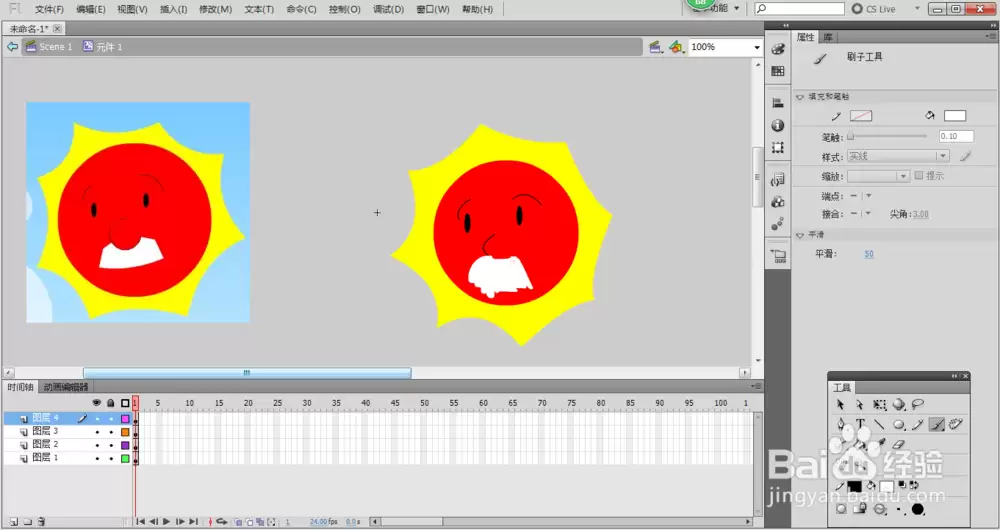The height and width of the screenshot is (530, 1000).
Task: Select the Free Transform tool
Action: point(879,404)
